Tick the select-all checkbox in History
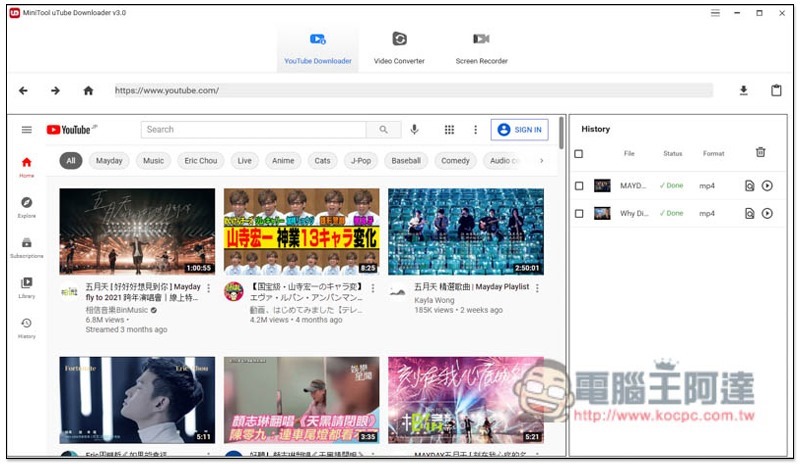This screenshot has width=800, height=464. [x=579, y=154]
